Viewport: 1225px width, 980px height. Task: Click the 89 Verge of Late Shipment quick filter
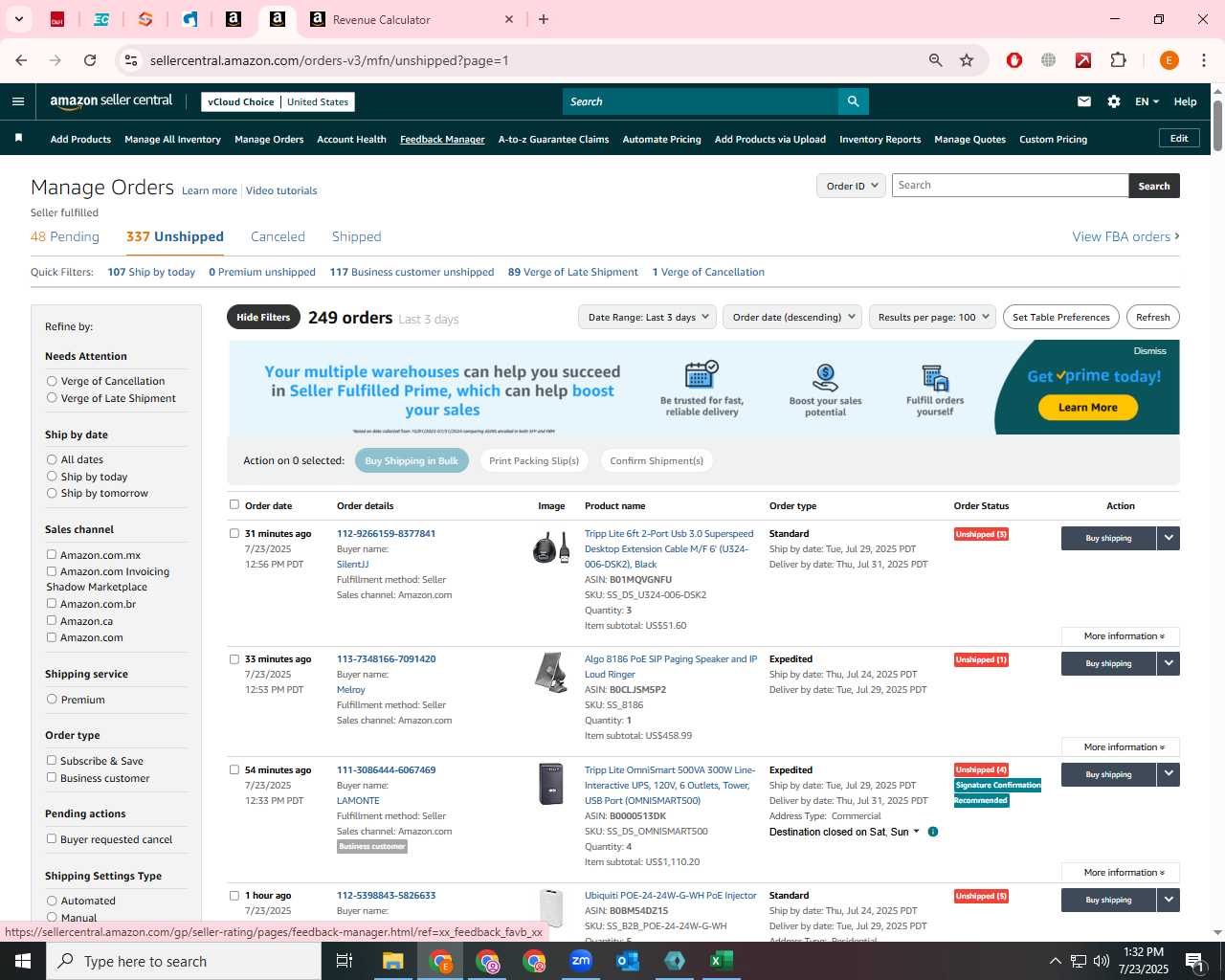(572, 272)
